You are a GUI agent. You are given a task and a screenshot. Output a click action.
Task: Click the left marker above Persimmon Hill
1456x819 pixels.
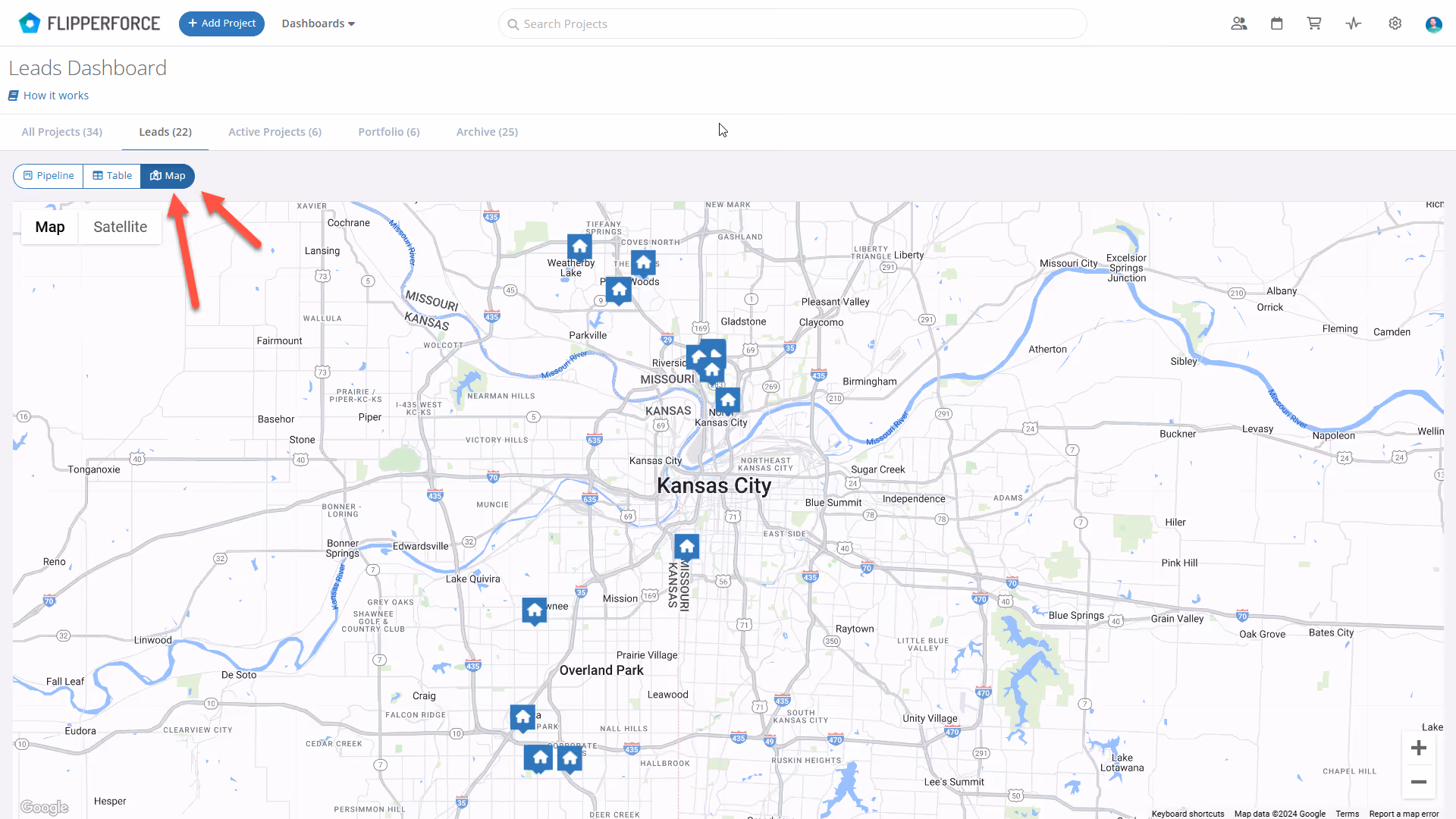(x=538, y=758)
